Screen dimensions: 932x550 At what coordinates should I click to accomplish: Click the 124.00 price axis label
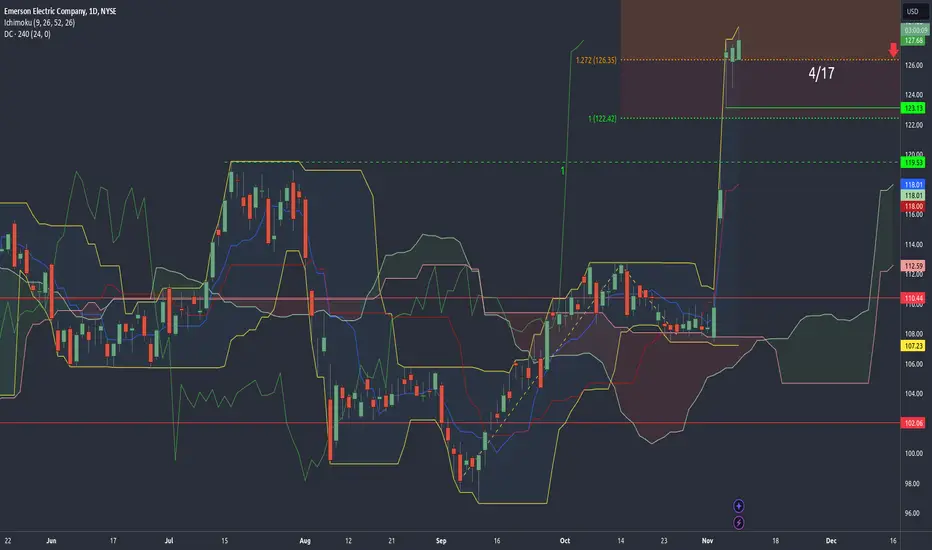click(x=914, y=95)
